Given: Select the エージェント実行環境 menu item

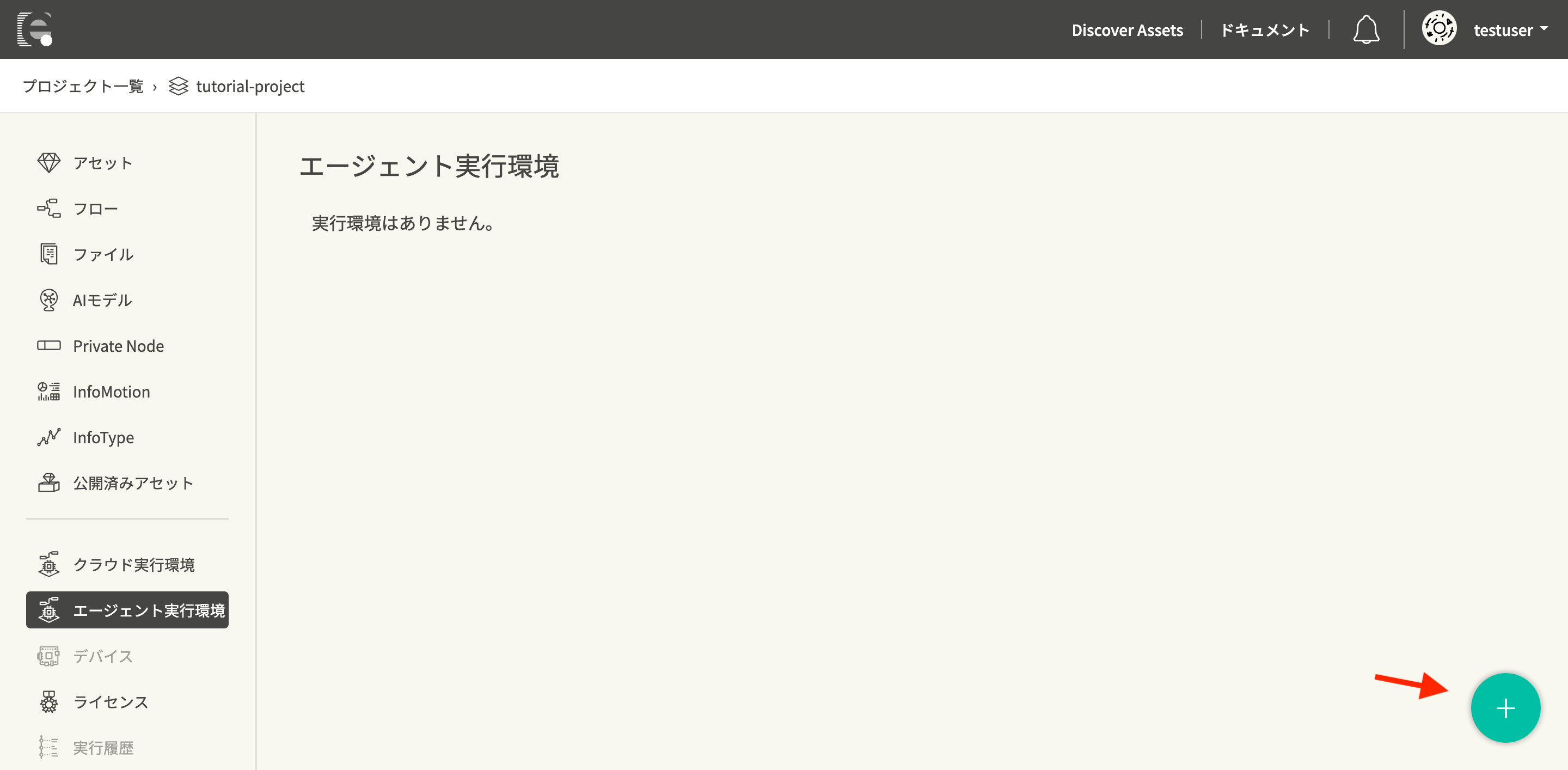Looking at the screenshot, I should (x=127, y=610).
